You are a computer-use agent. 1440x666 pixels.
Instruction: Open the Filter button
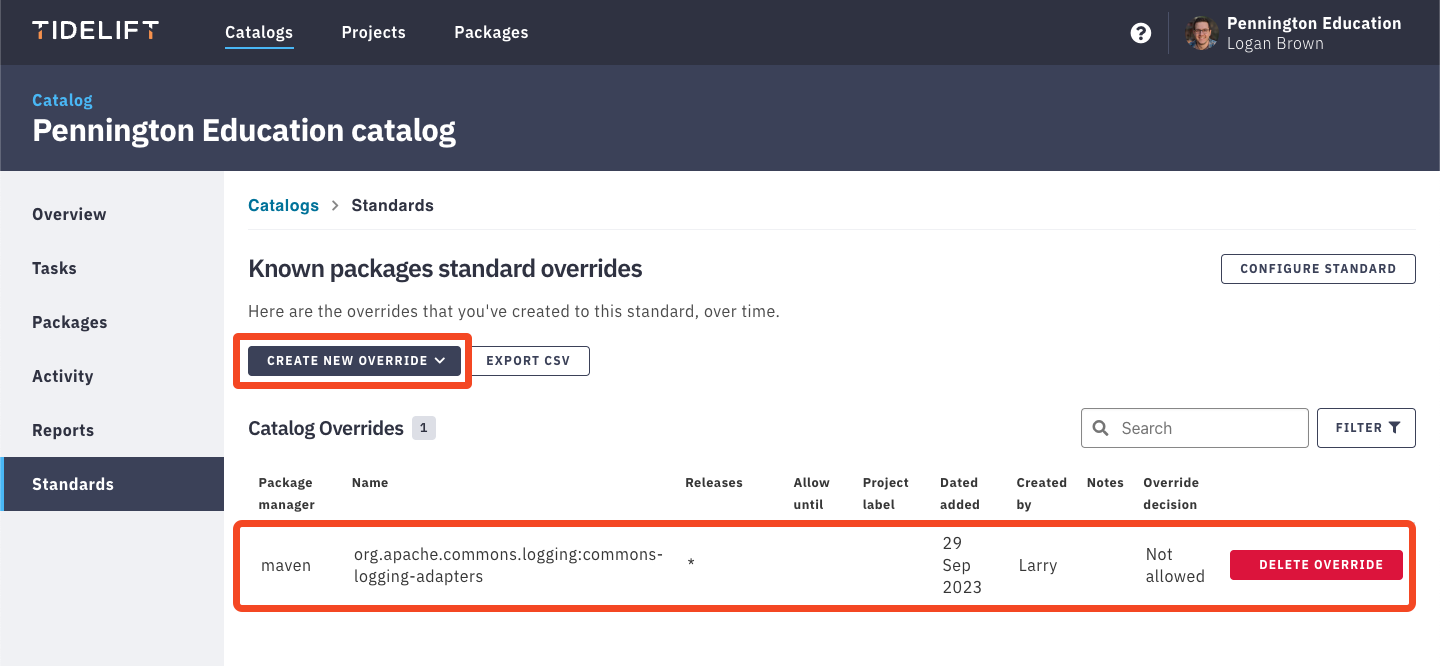point(1366,428)
